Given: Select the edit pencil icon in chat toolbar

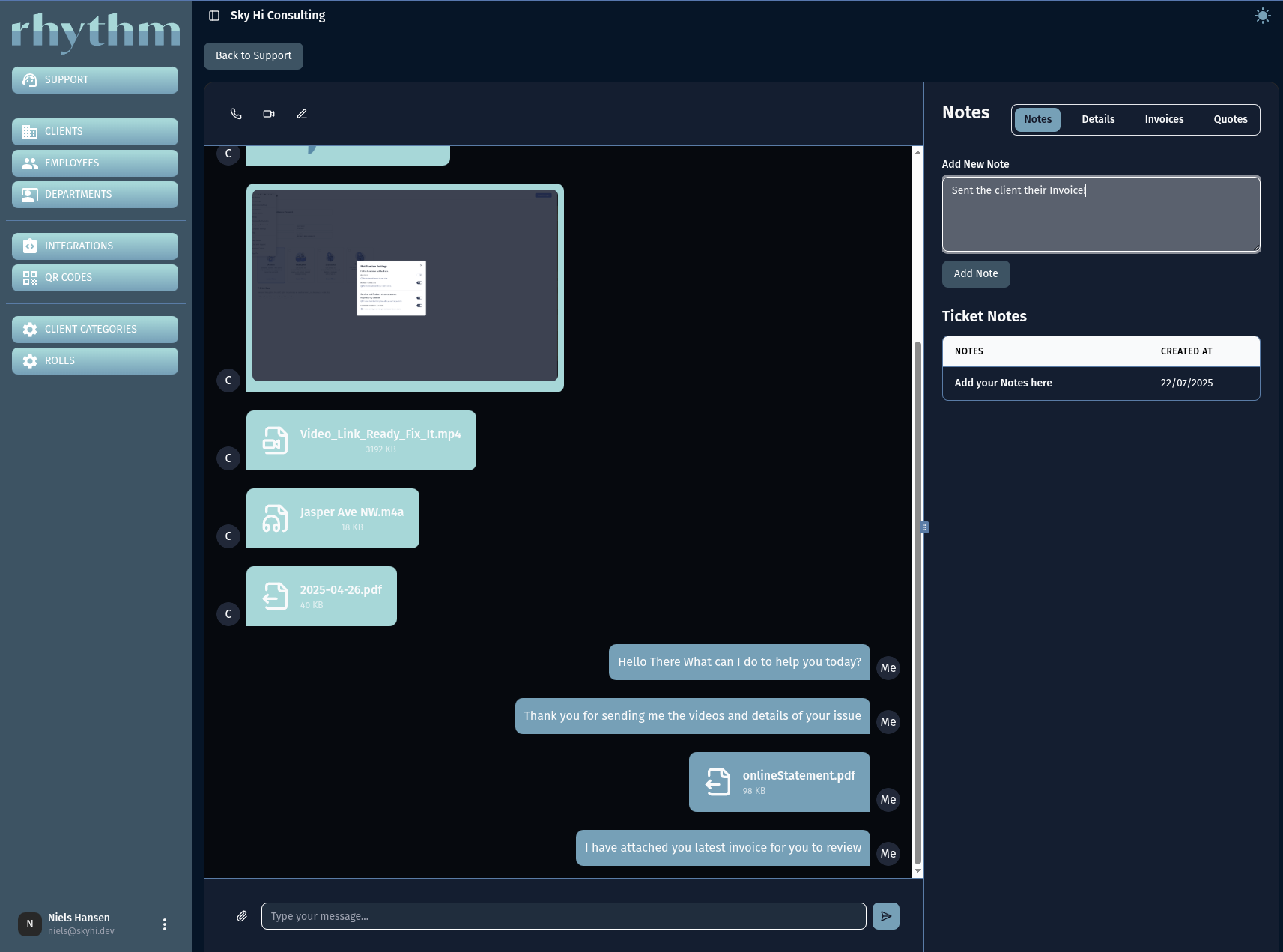Looking at the screenshot, I should coord(302,113).
